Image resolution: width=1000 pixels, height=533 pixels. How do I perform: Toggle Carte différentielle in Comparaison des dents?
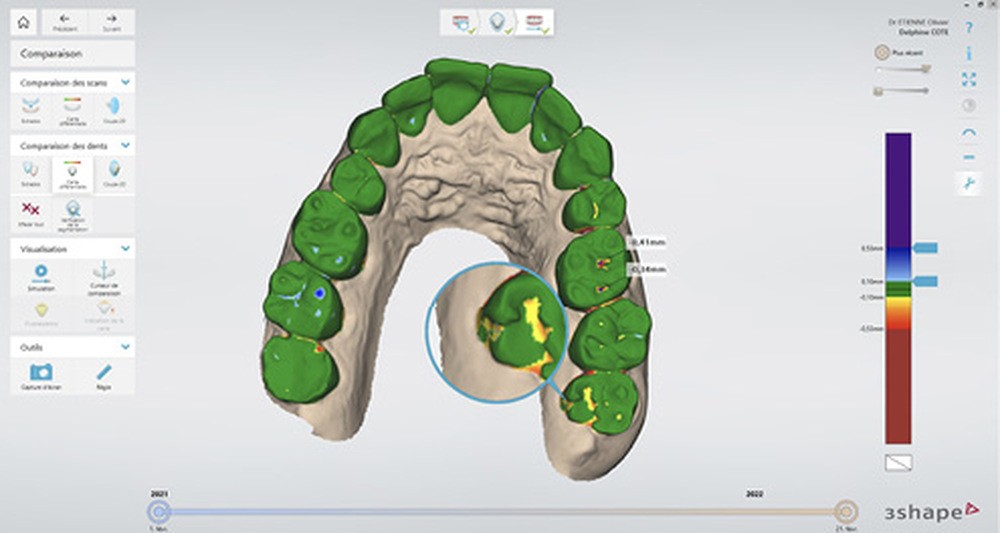pyautogui.click(x=73, y=172)
